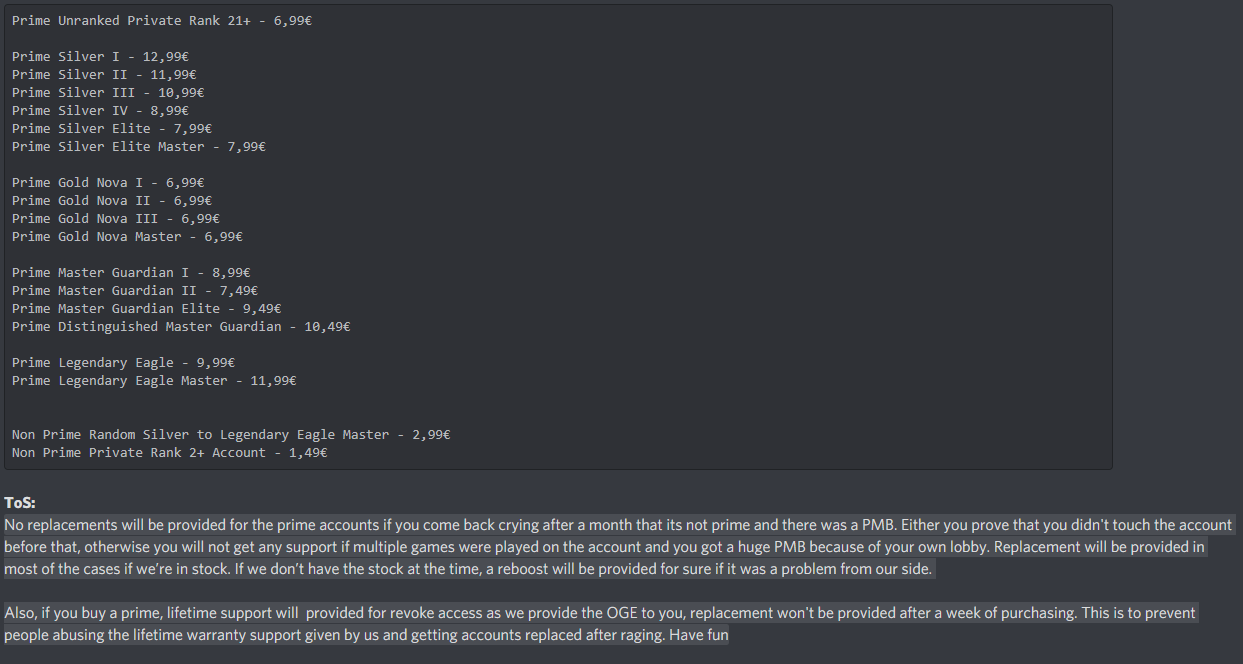Click Prime Gold Nova Master price
This screenshot has height=664, width=1243.
click(x=127, y=237)
